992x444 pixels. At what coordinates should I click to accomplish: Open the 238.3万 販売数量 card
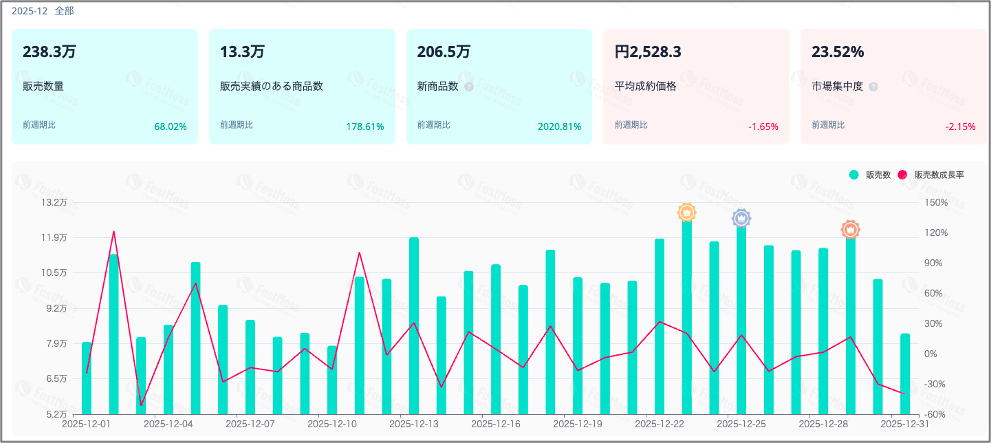(x=104, y=87)
